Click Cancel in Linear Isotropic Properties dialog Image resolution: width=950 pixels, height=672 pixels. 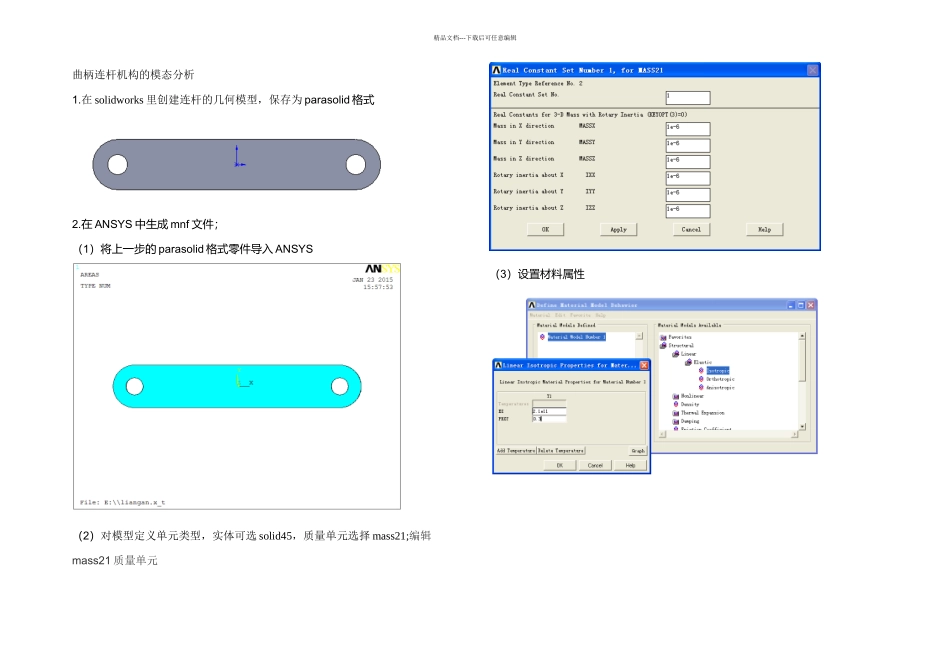point(595,465)
